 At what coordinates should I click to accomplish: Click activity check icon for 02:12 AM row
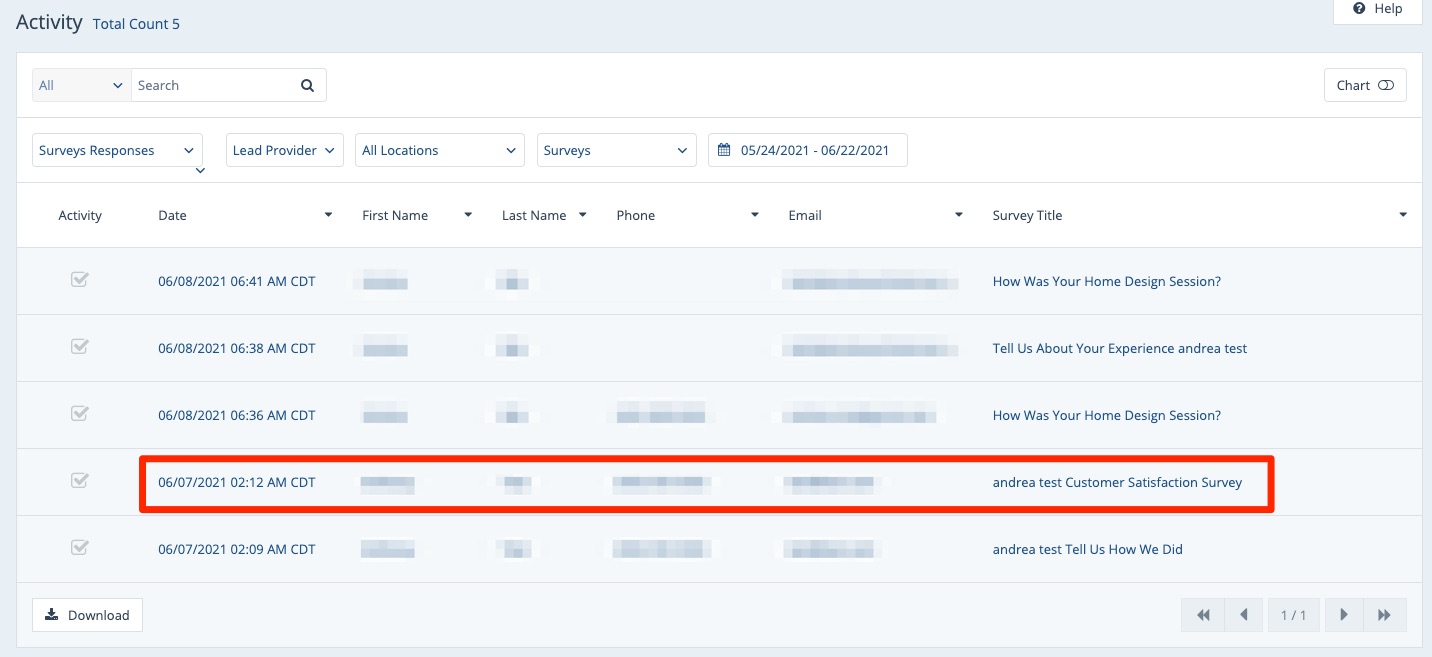[80, 481]
